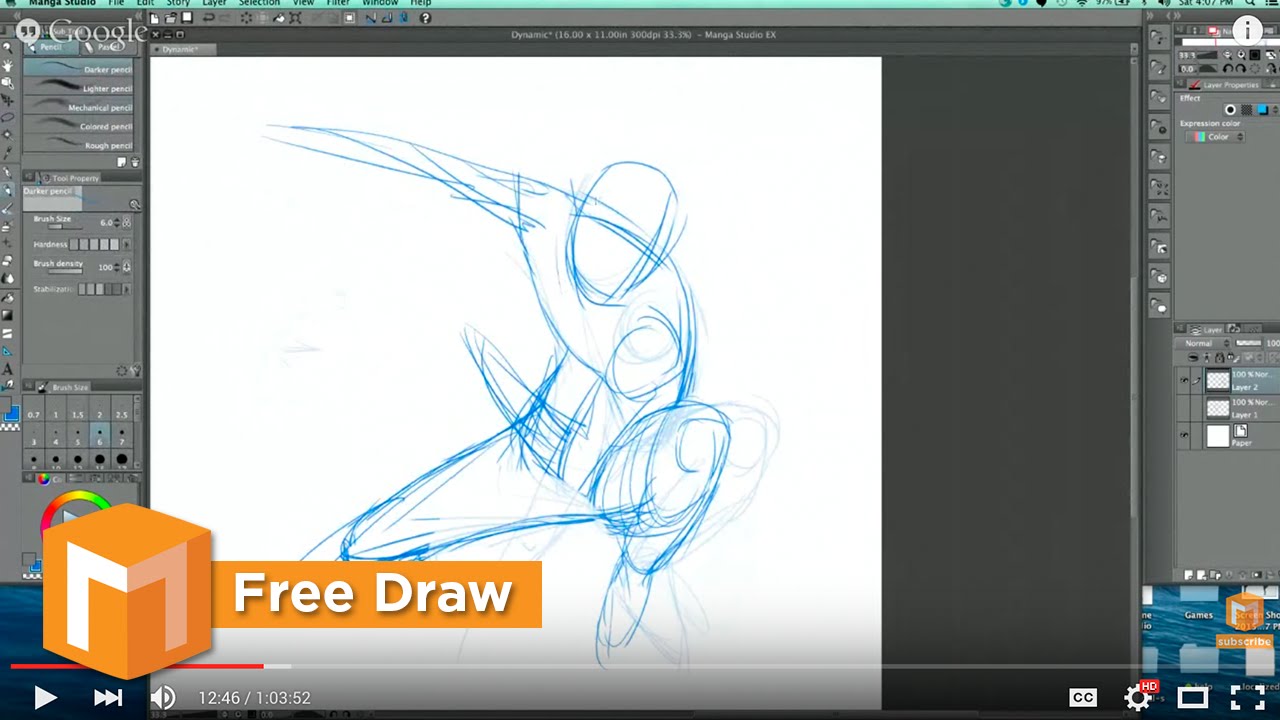The width and height of the screenshot is (1280, 720).
Task: Click the Brush density value stepper
Action: [117, 267]
